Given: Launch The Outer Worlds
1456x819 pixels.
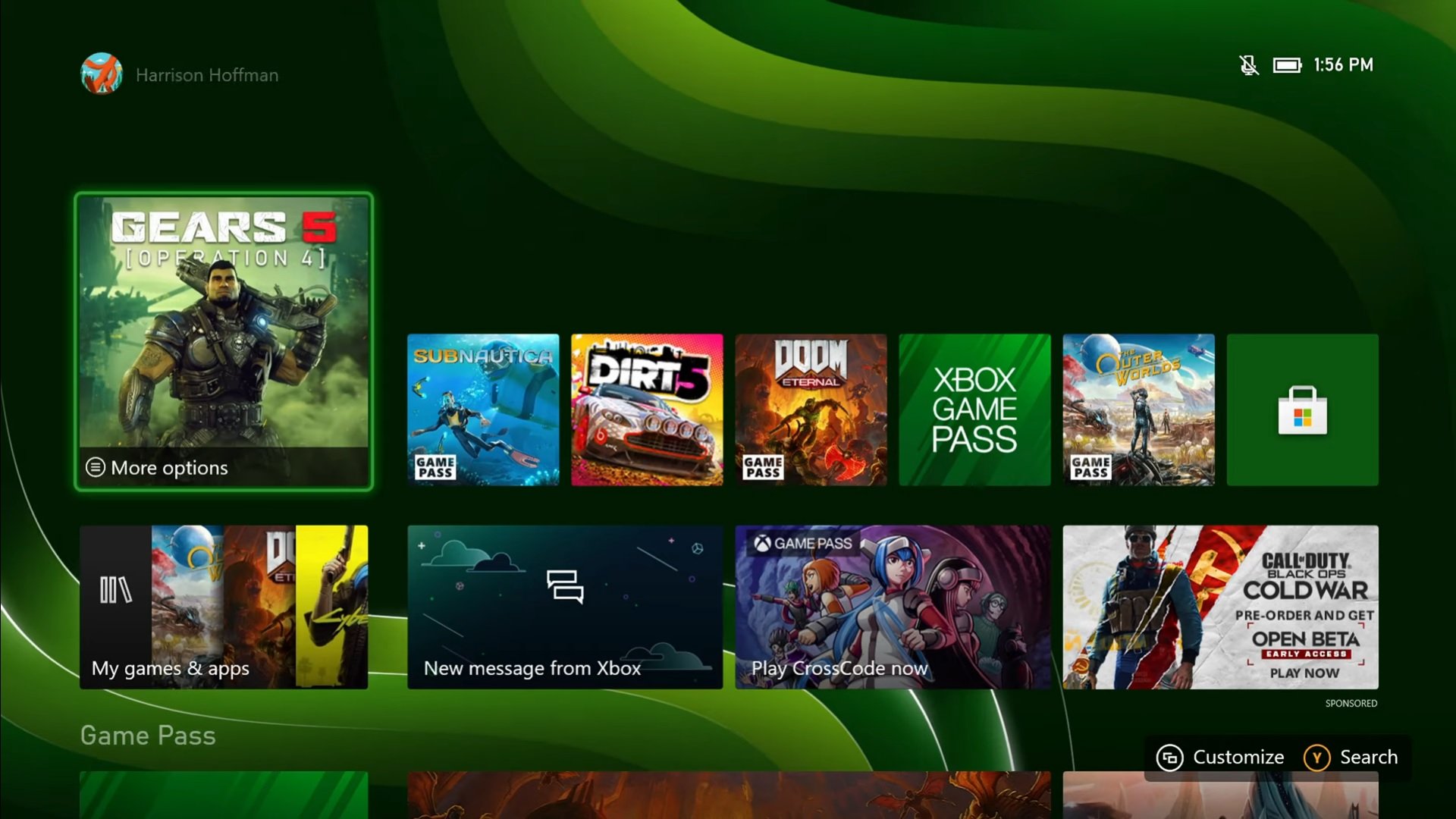Looking at the screenshot, I should [x=1138, y=410].
